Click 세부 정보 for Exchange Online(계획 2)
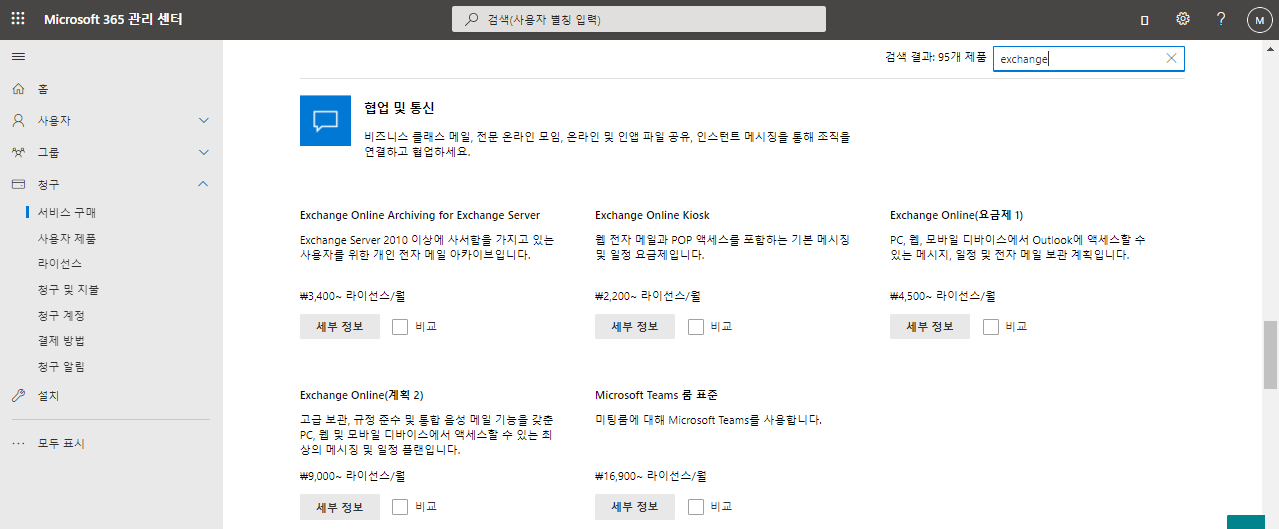 (340, 507)
